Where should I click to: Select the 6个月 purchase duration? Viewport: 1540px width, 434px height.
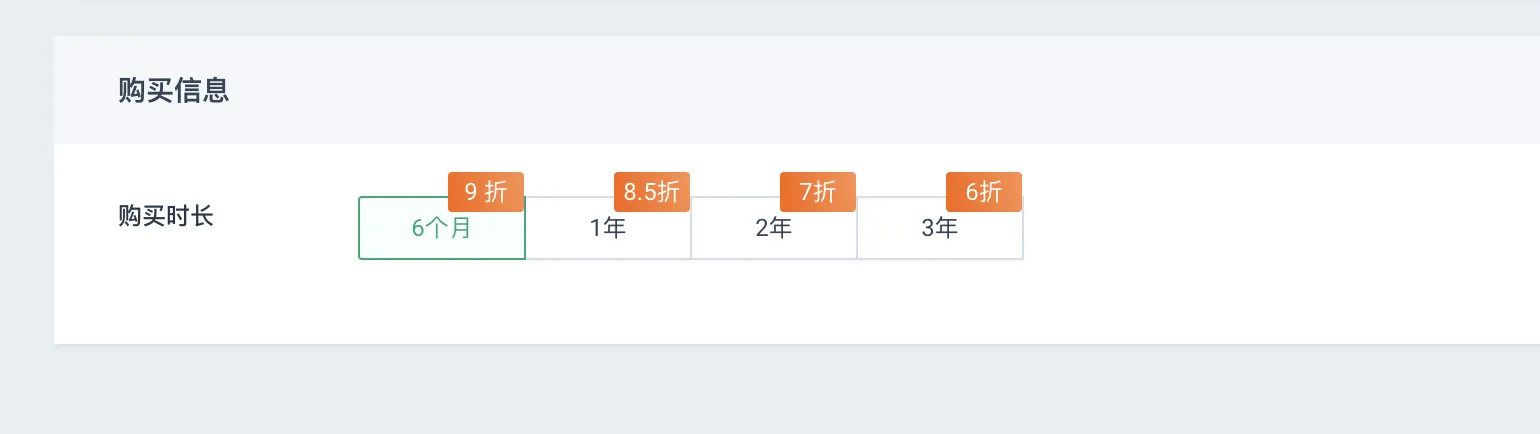coord(441,228)
